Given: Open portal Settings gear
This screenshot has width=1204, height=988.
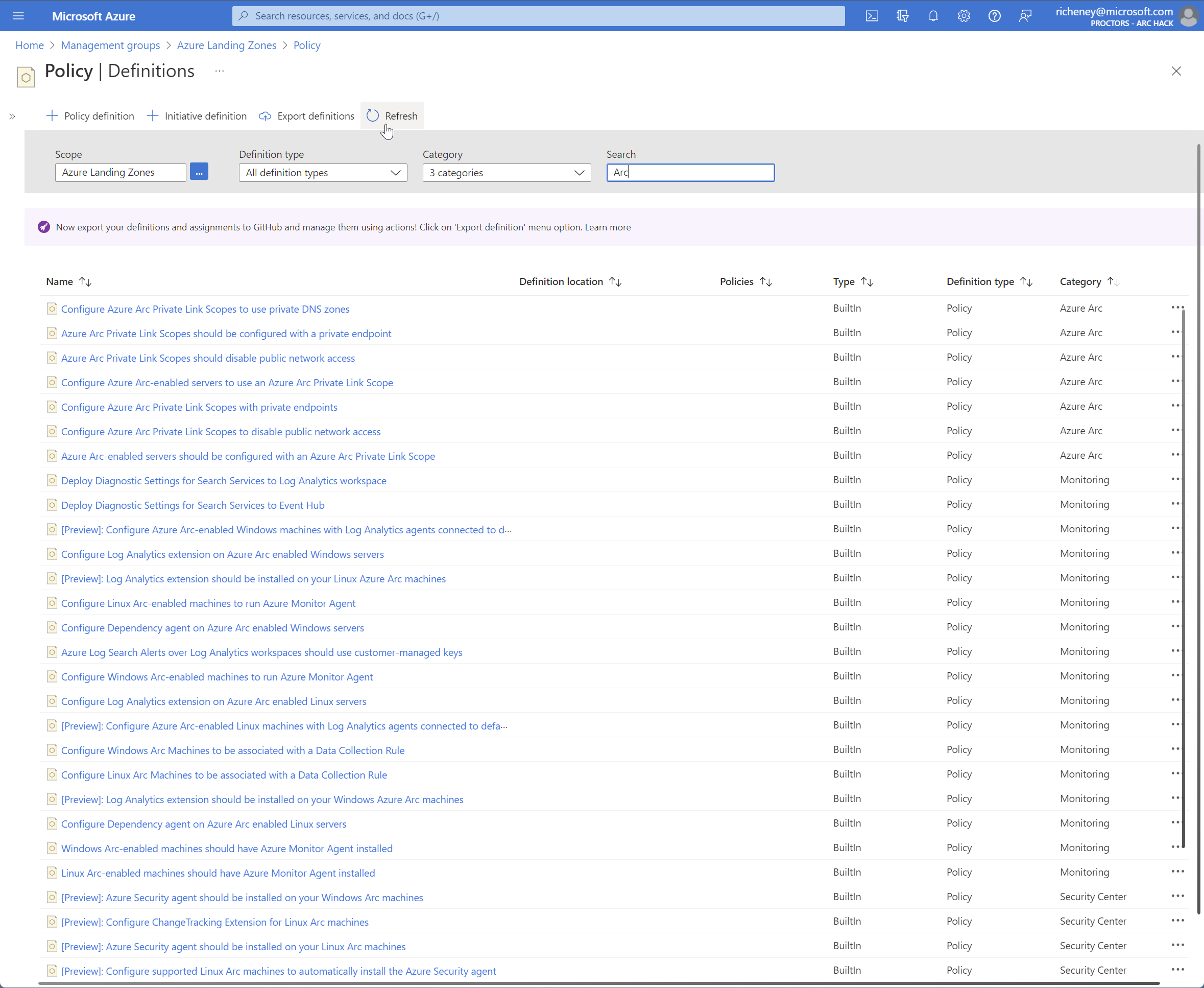Looking at the screenshot, I should click(964, 15).
